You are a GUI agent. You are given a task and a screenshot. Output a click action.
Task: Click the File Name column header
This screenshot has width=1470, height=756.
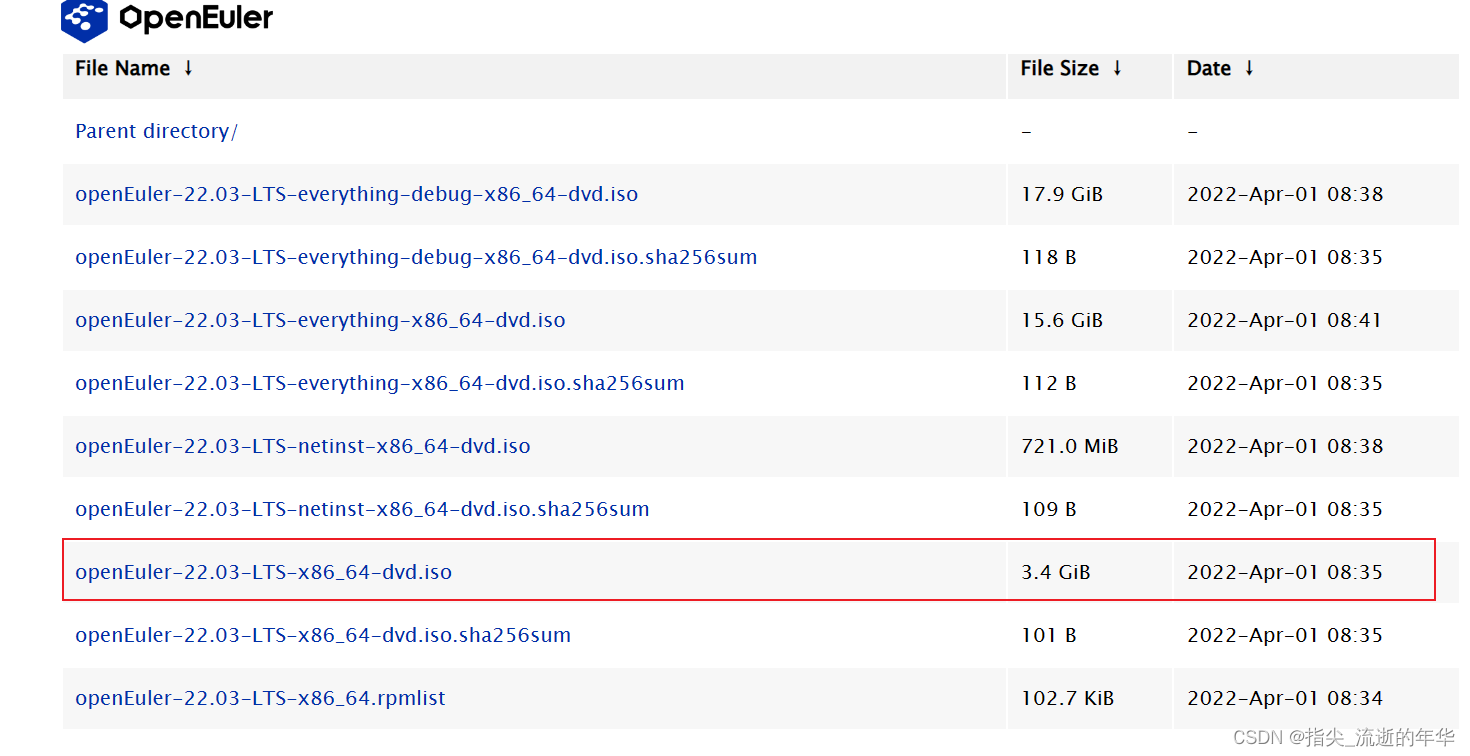[x=123, y=68]
